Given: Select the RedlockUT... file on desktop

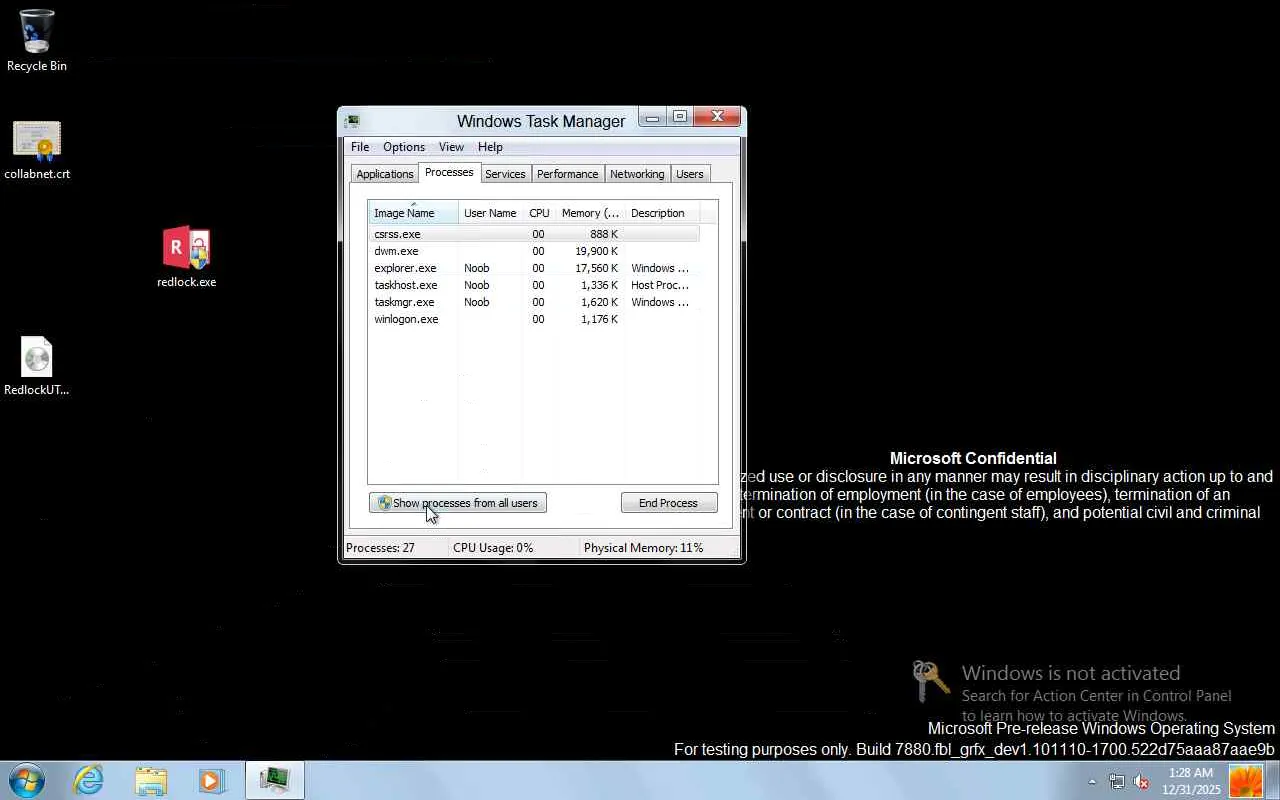Looking at the screenshot, I should (37, 366).
